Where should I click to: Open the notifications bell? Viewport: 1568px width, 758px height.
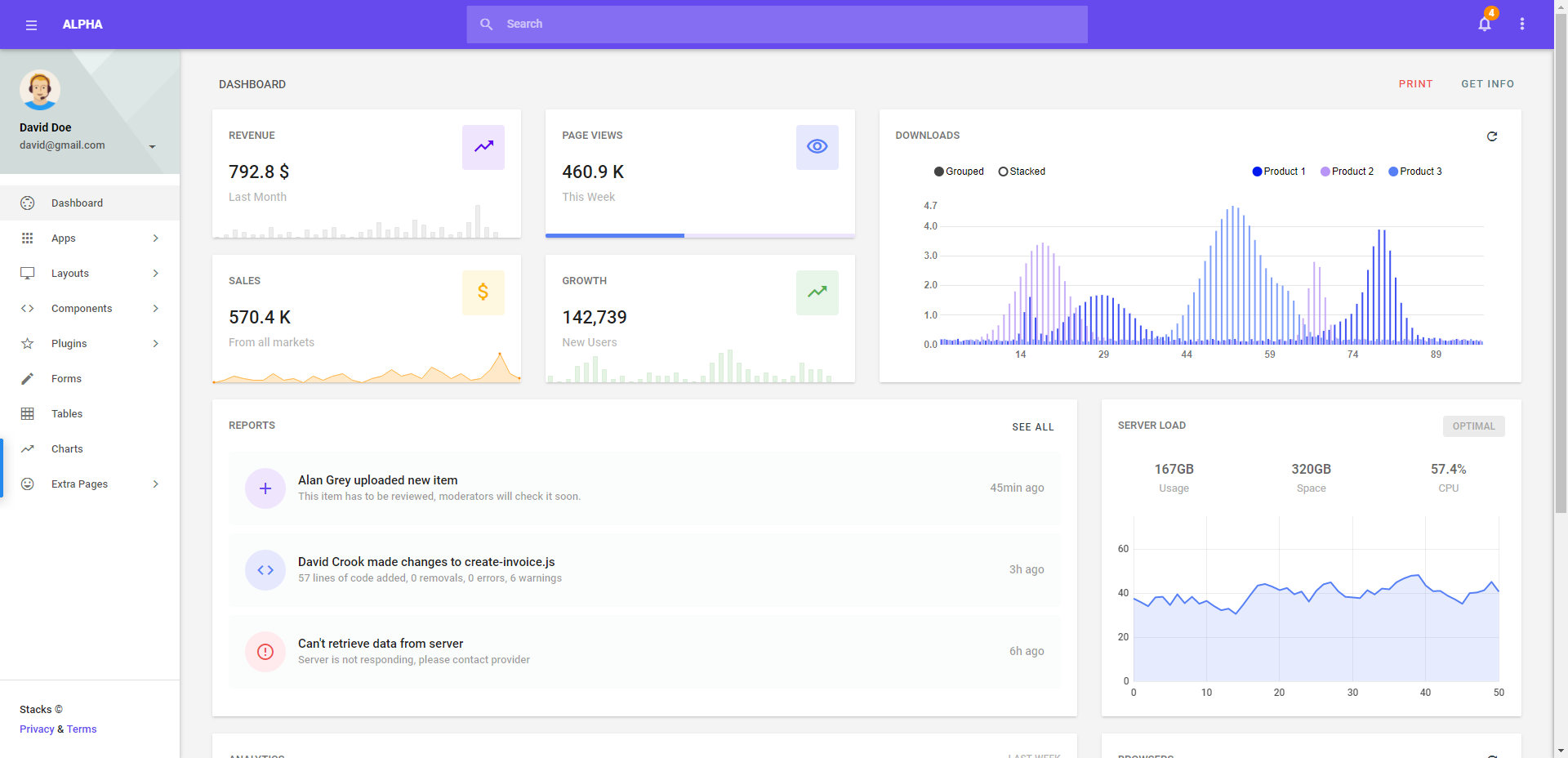[1485, 24]
